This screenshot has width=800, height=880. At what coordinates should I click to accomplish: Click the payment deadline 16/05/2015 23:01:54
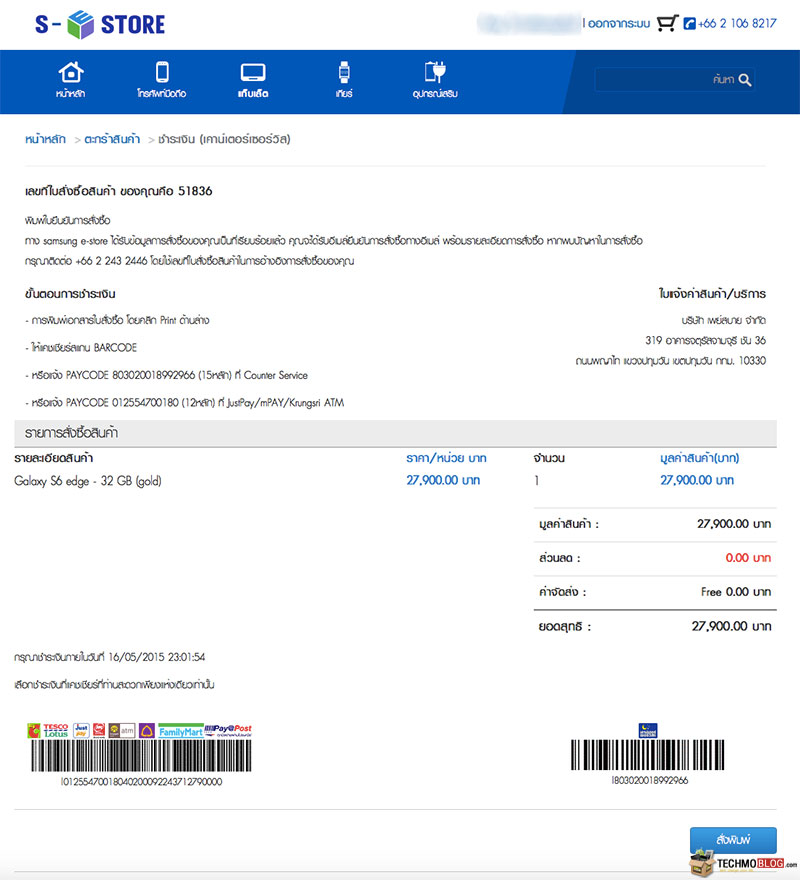click(157, 657)
